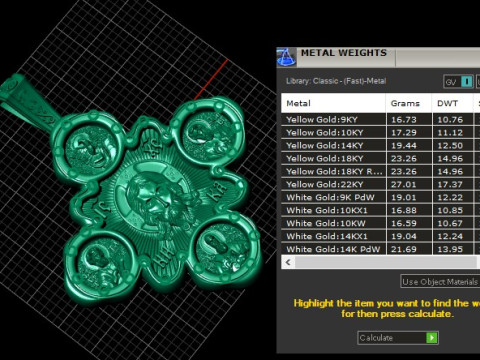
Task: Click 10.67 DWT value
Action: (x=450, y=223)
